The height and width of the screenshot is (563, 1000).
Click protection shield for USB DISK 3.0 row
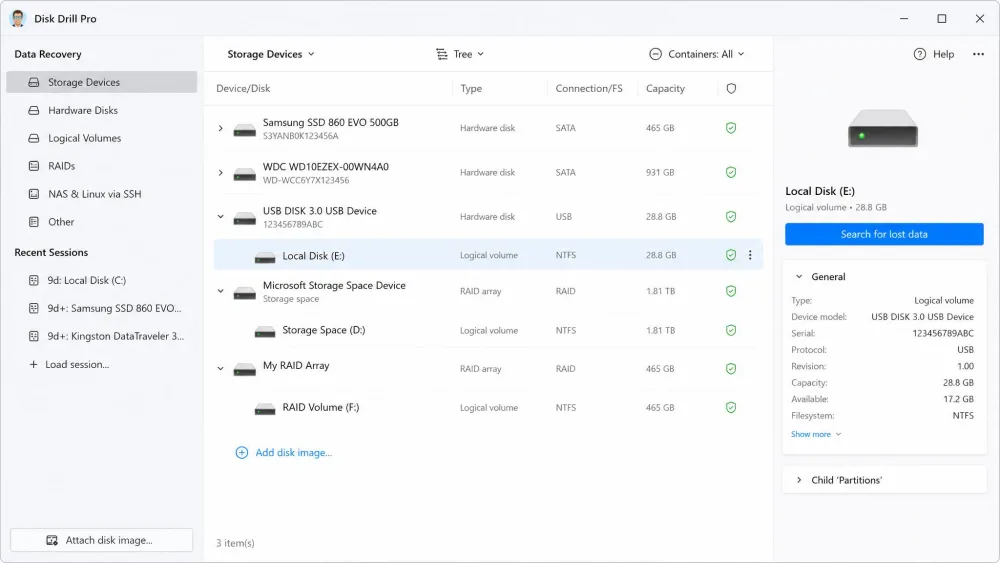[x=731, y=217]
